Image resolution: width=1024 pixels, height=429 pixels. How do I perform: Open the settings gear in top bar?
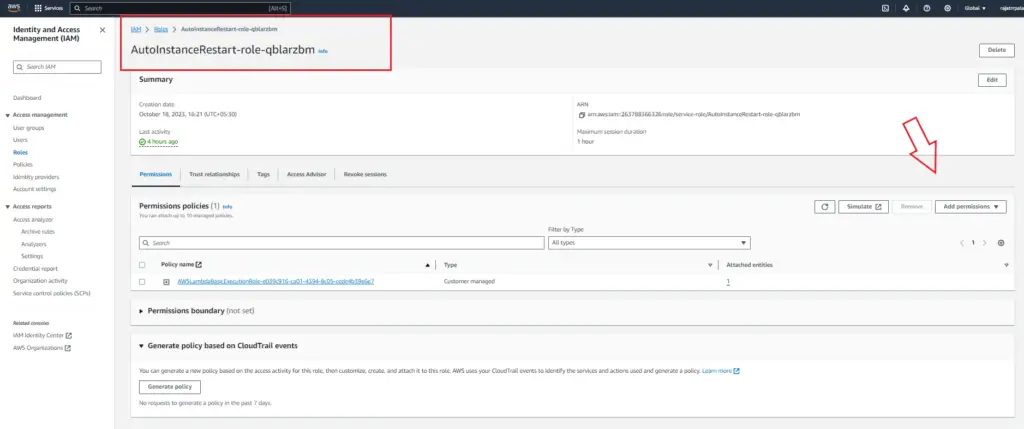[948, 8]
